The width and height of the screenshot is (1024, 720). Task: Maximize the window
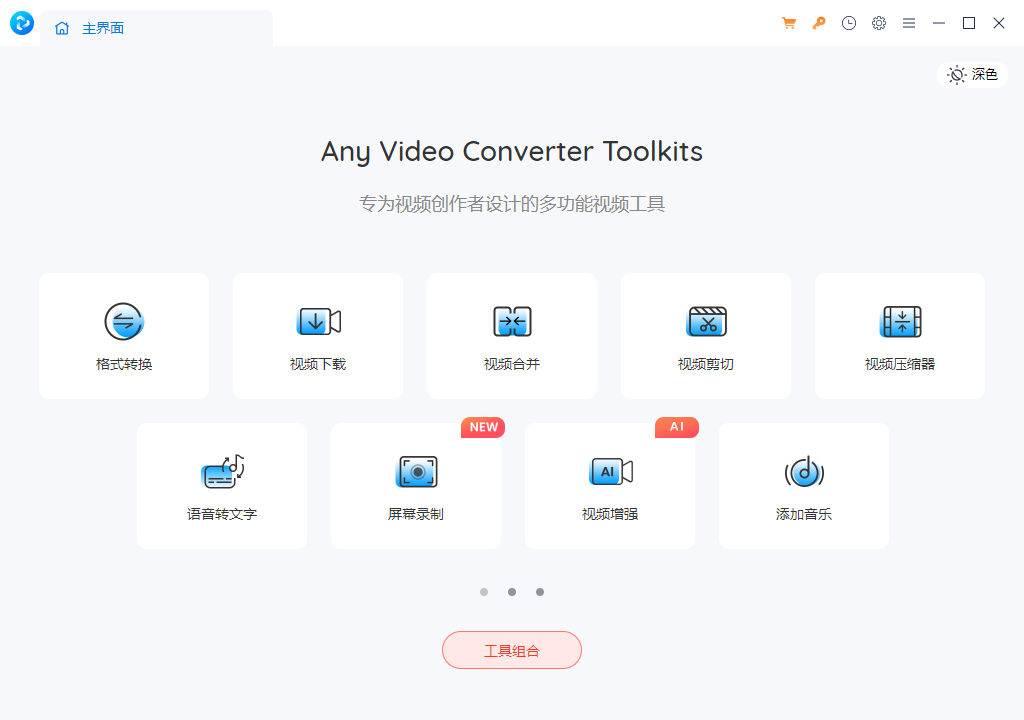coord(969,24)
